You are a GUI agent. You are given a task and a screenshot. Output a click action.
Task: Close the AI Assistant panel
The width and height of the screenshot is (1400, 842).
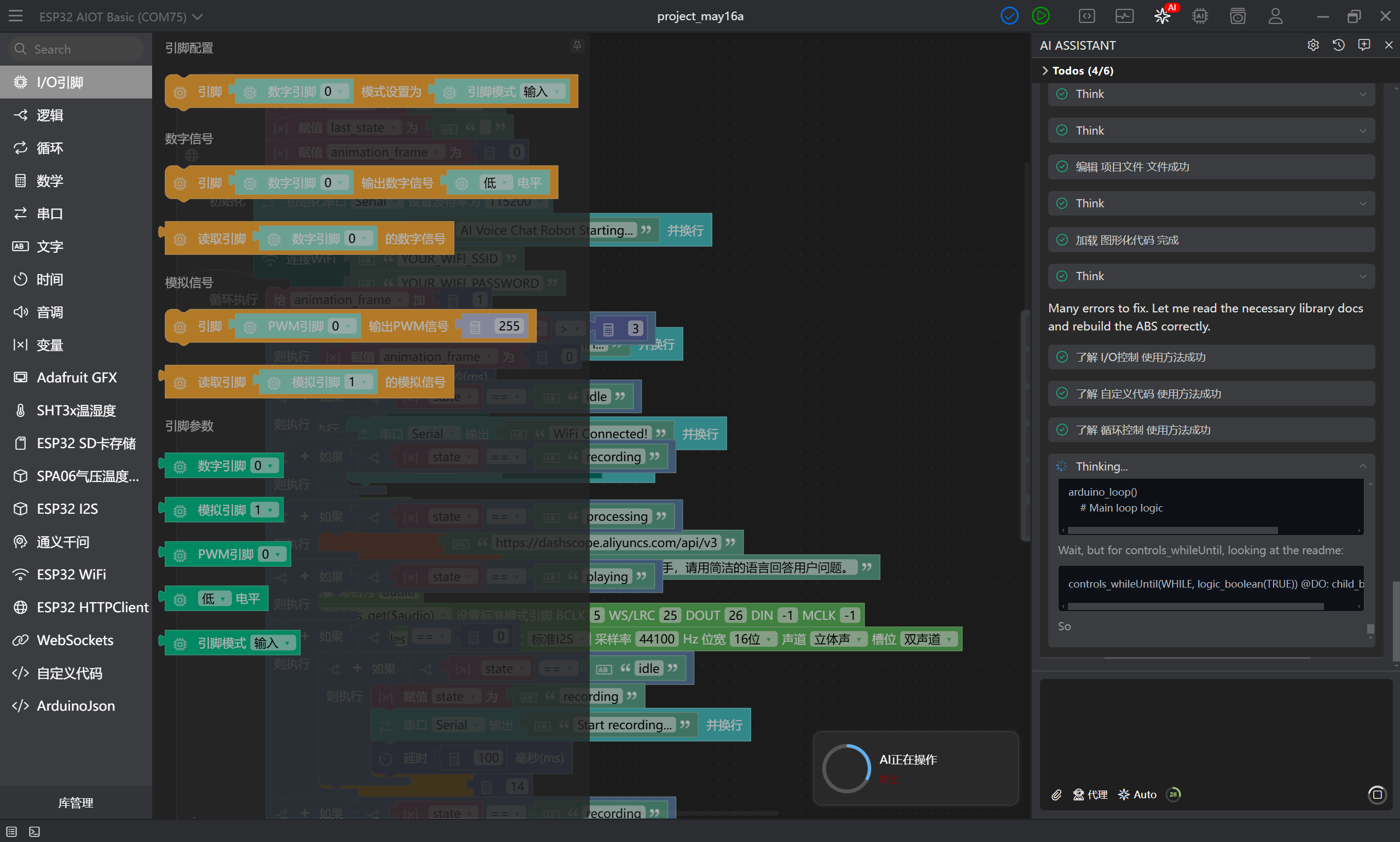tap(1389, 45)
